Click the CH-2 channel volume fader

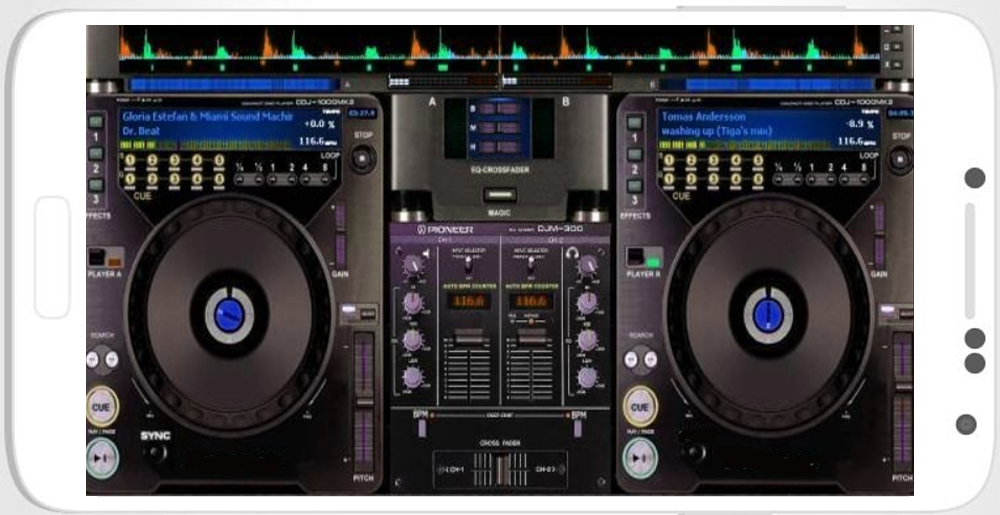pyautogui.click(x=531, y=338)
